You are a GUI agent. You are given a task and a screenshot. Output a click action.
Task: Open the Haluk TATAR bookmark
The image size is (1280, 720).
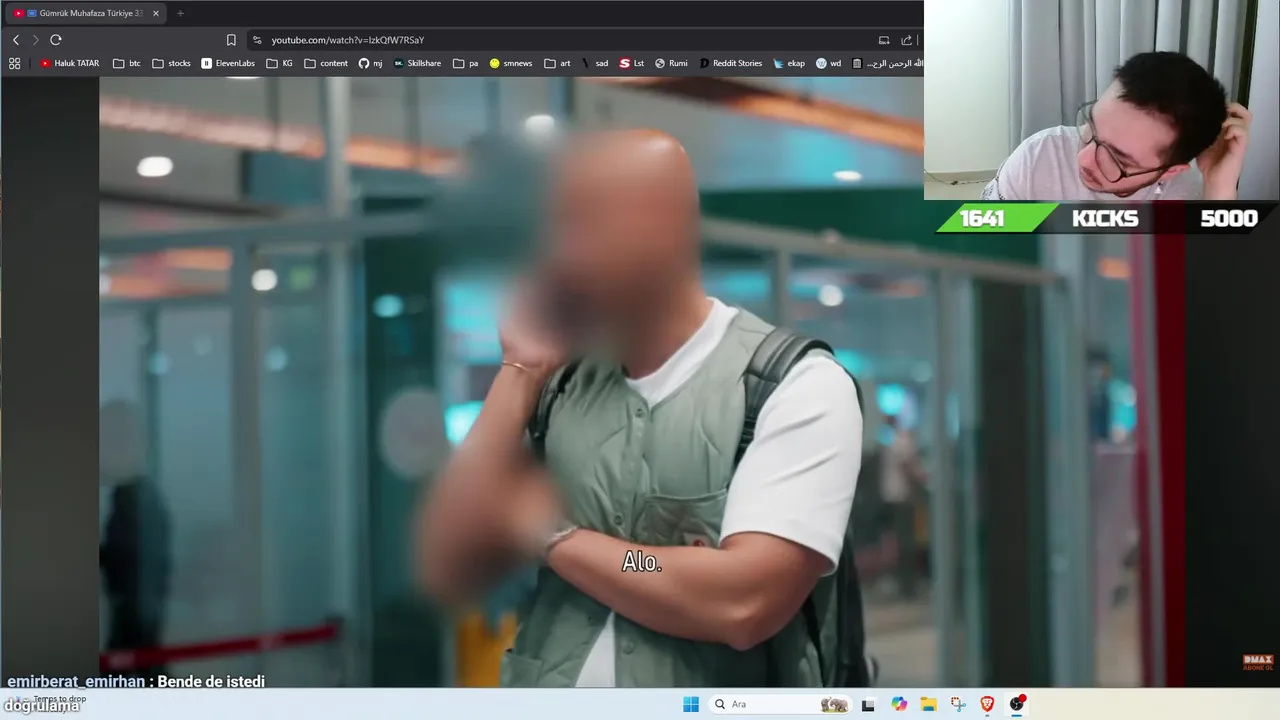[70, 63]
